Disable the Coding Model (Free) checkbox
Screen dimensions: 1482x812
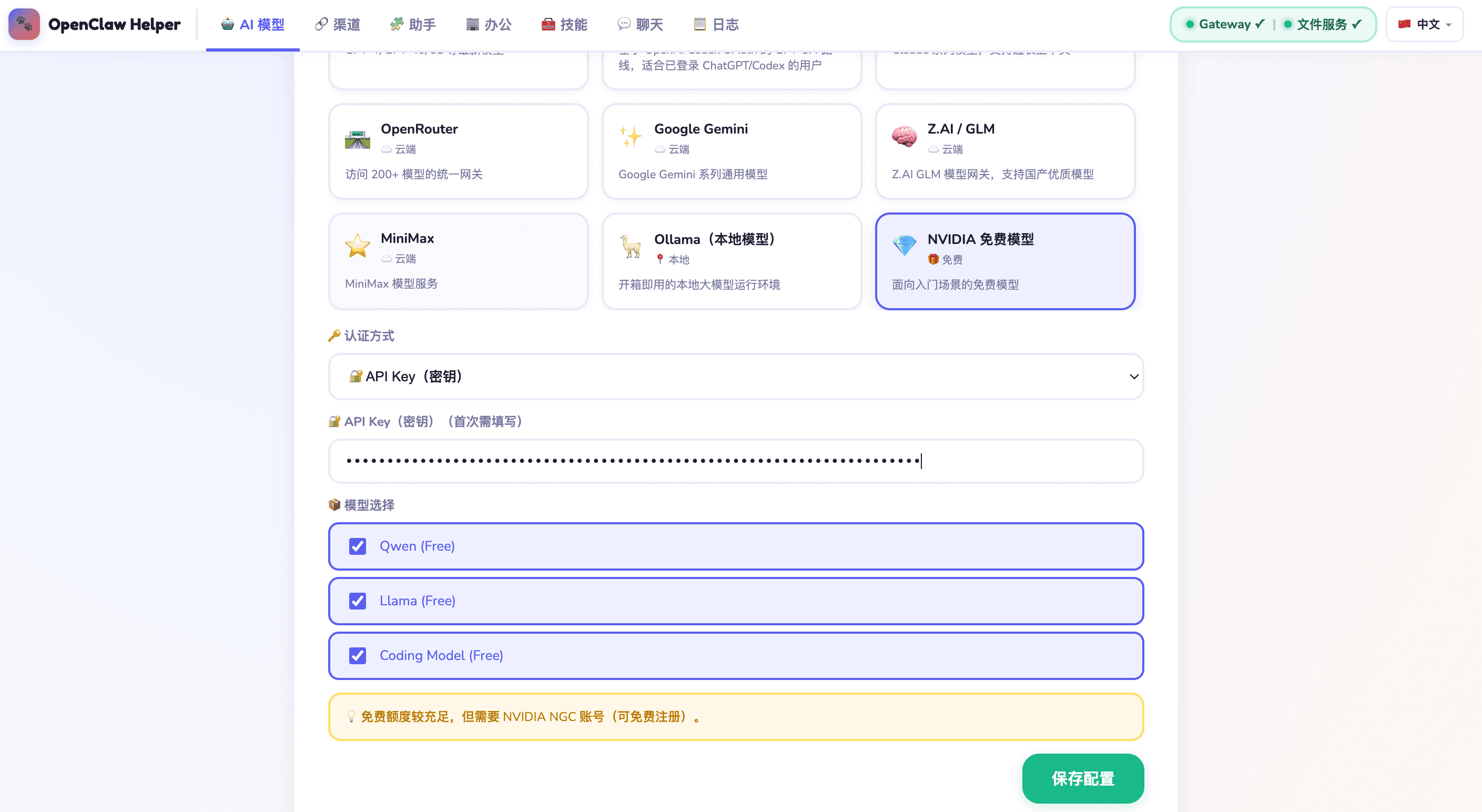coord(357,655)
